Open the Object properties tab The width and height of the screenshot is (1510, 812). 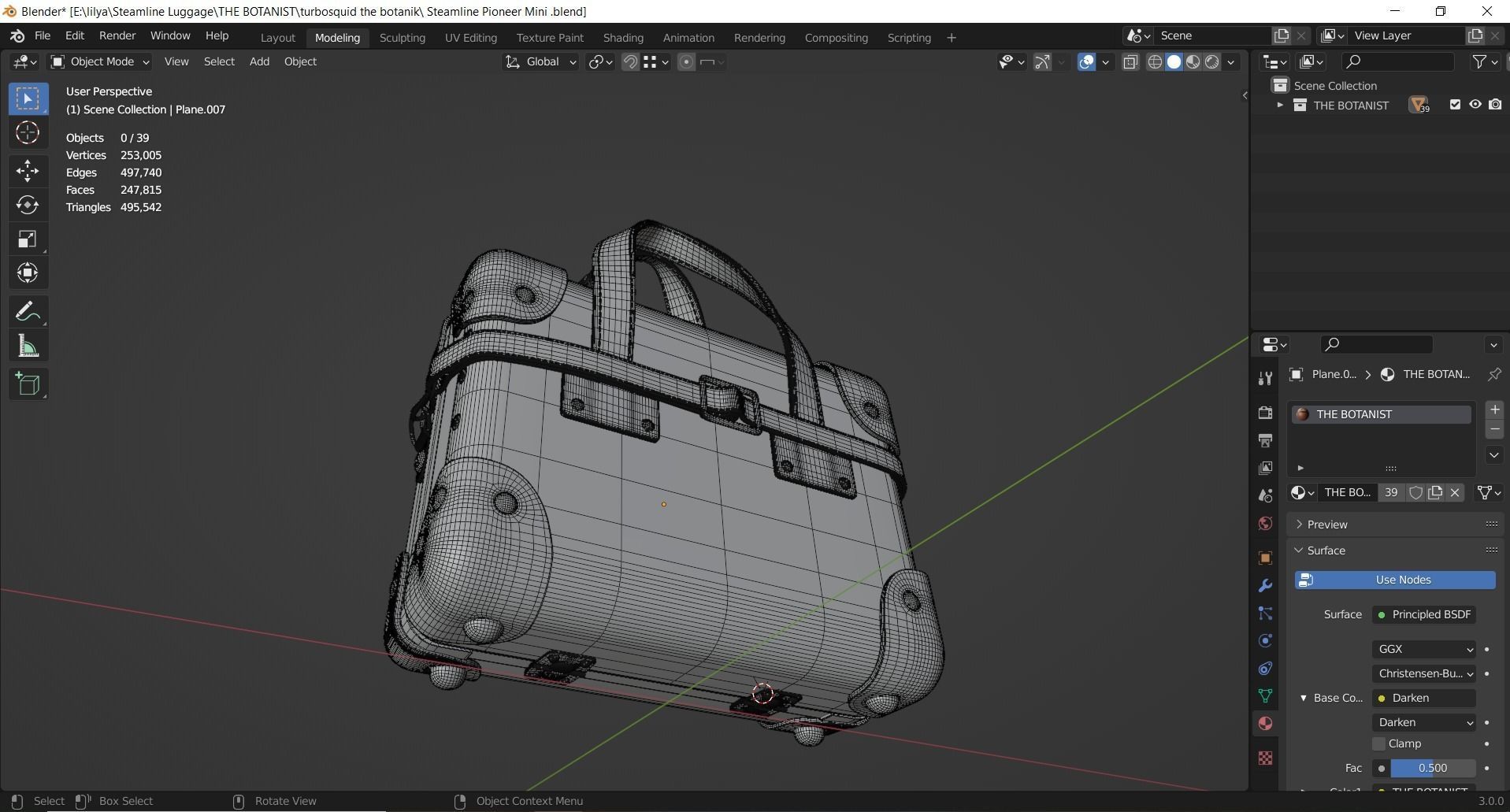point(1265,558)
